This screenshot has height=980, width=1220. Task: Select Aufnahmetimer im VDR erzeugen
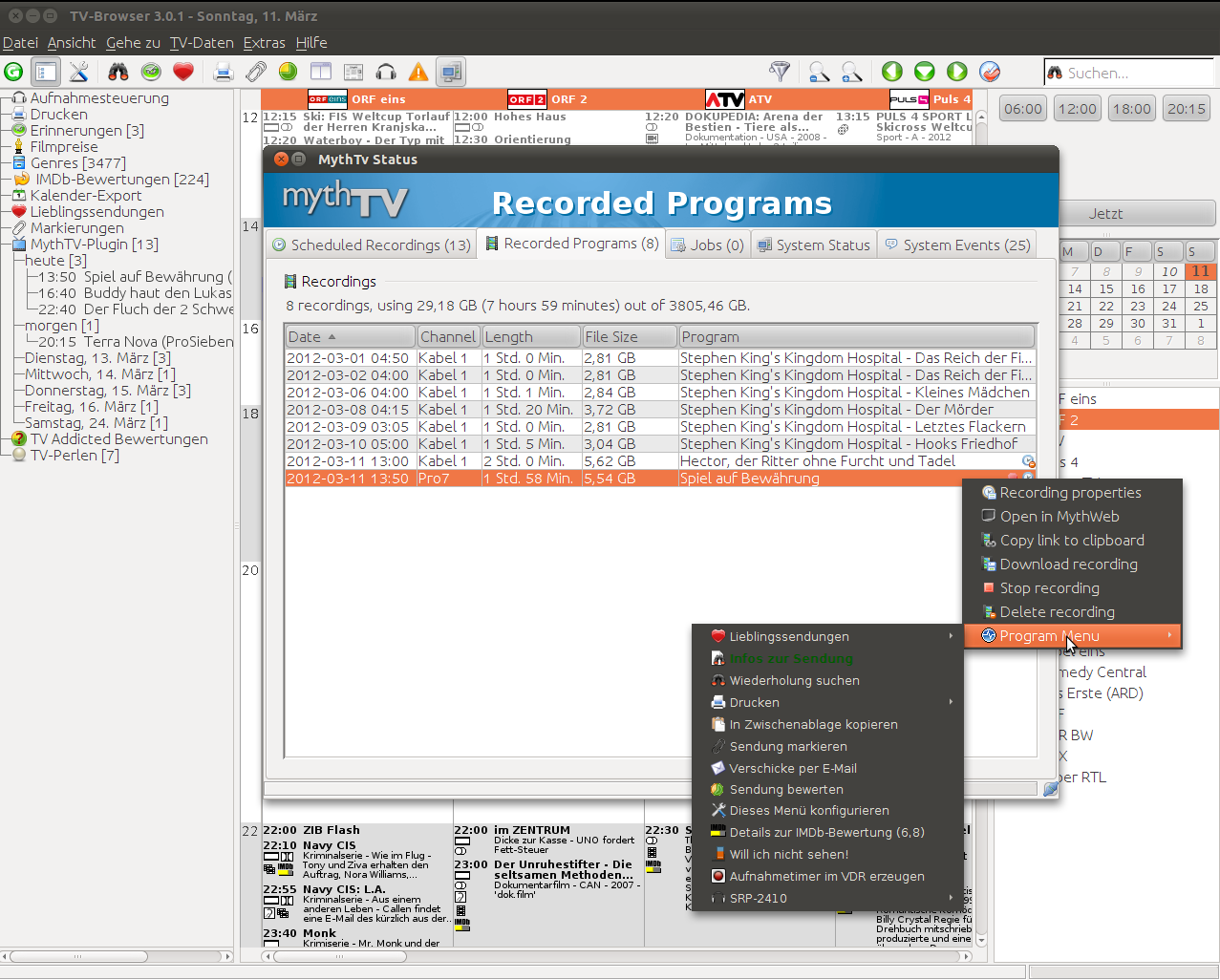tap(827, 876)
